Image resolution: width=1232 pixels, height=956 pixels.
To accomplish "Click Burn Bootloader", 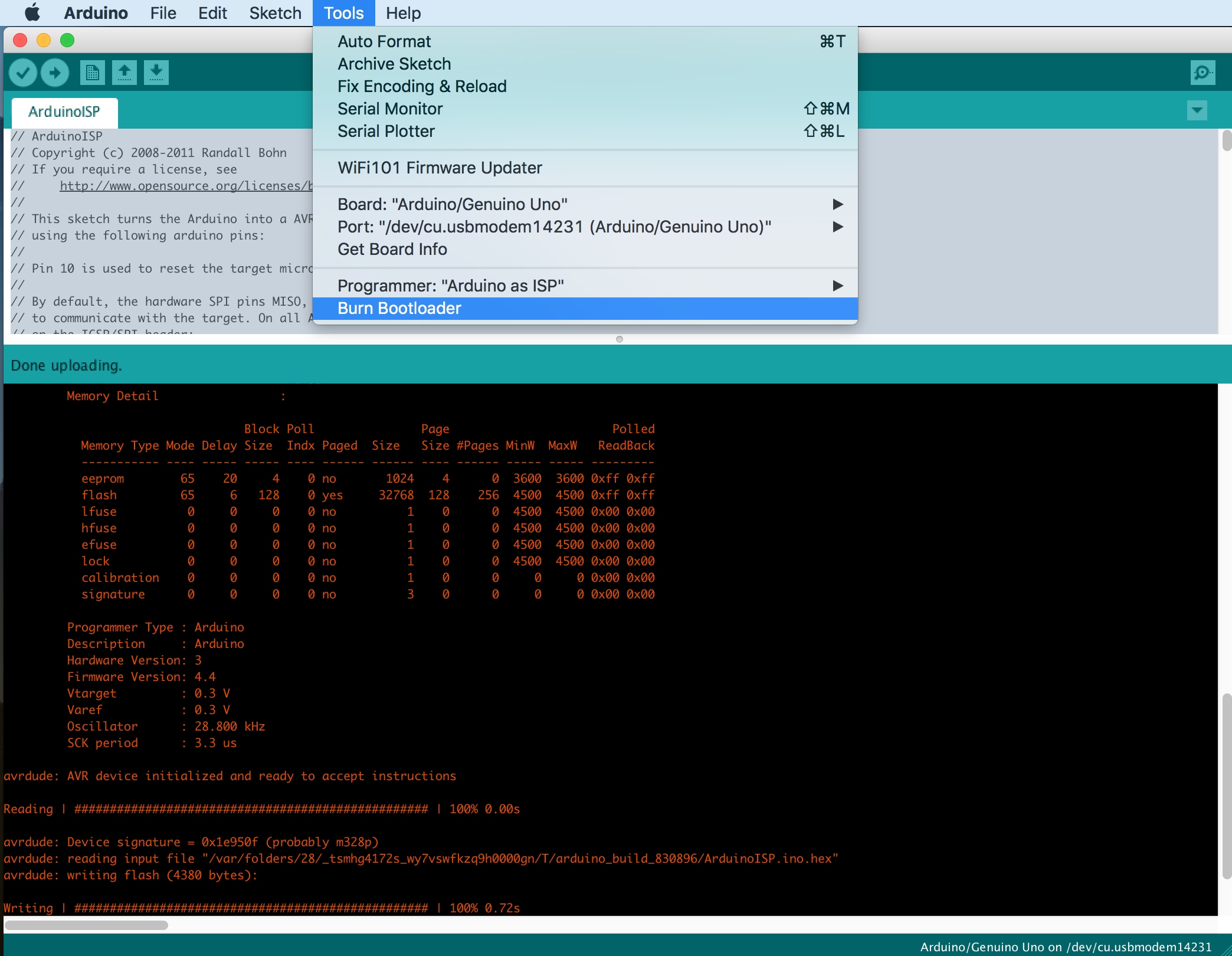I will [585, 309].
